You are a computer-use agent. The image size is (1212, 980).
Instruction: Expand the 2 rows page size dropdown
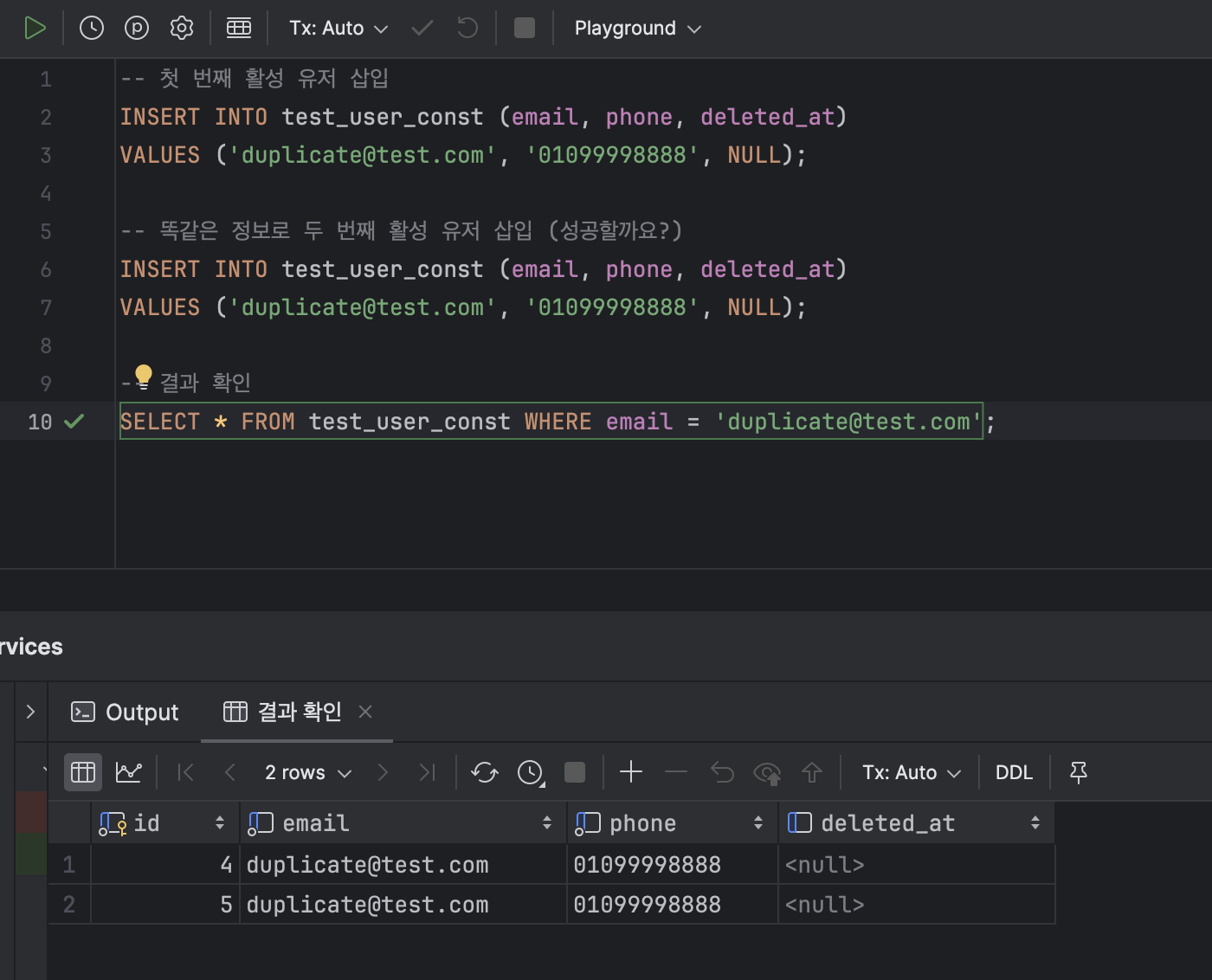[308, 772]
